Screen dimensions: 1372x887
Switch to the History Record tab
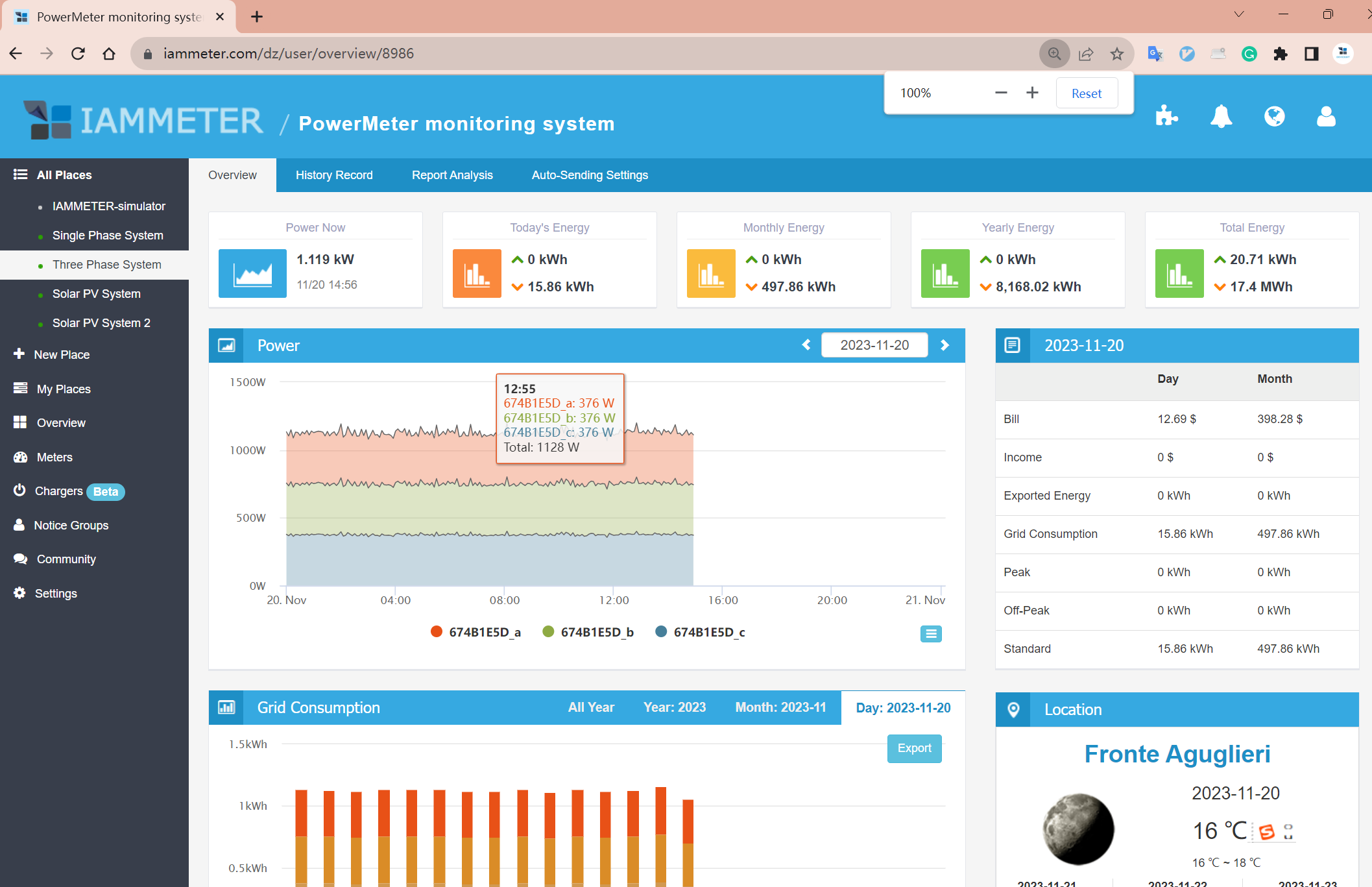pyautogui.click(x=334, y=175)
